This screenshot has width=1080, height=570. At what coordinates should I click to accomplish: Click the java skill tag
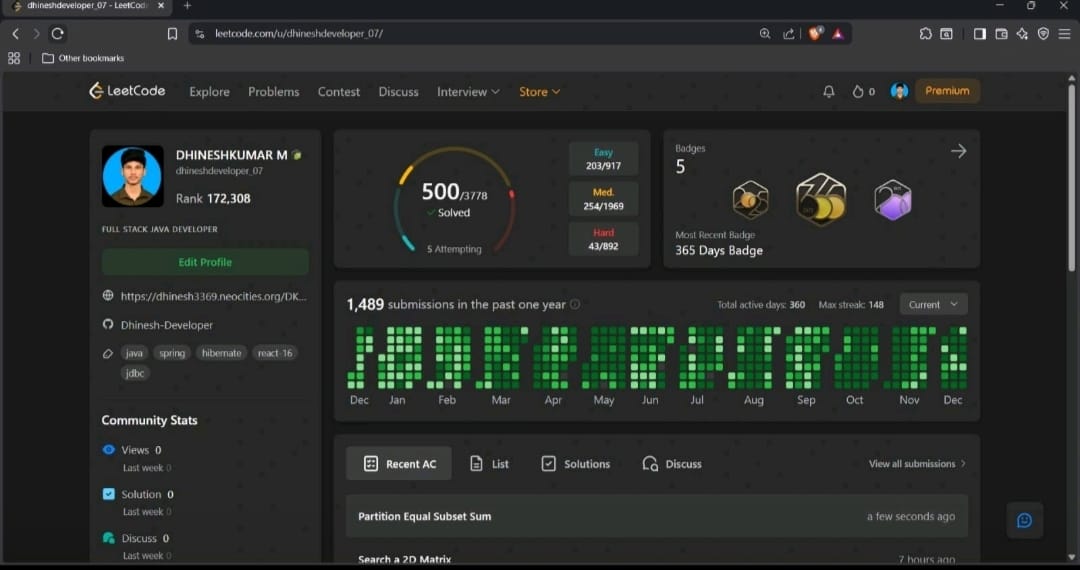[x=134, y=353]
